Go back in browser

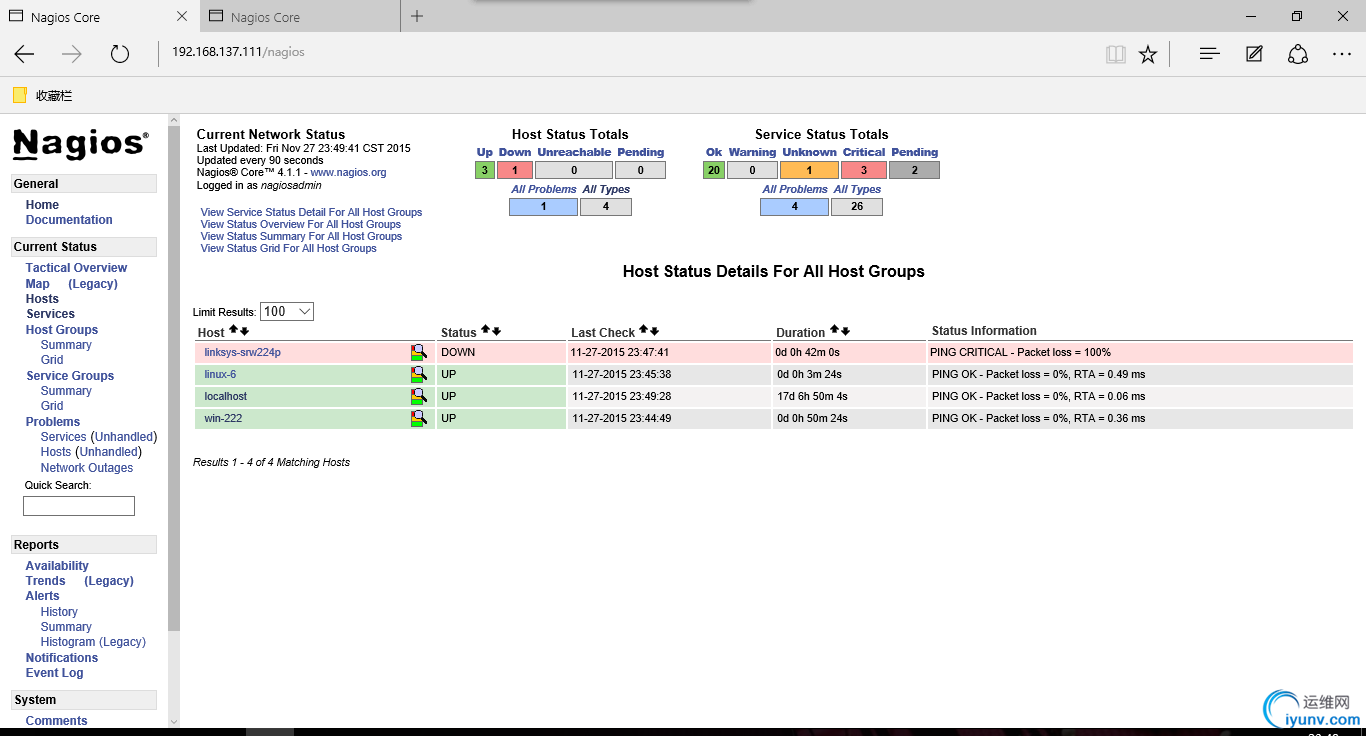(24, 54)
